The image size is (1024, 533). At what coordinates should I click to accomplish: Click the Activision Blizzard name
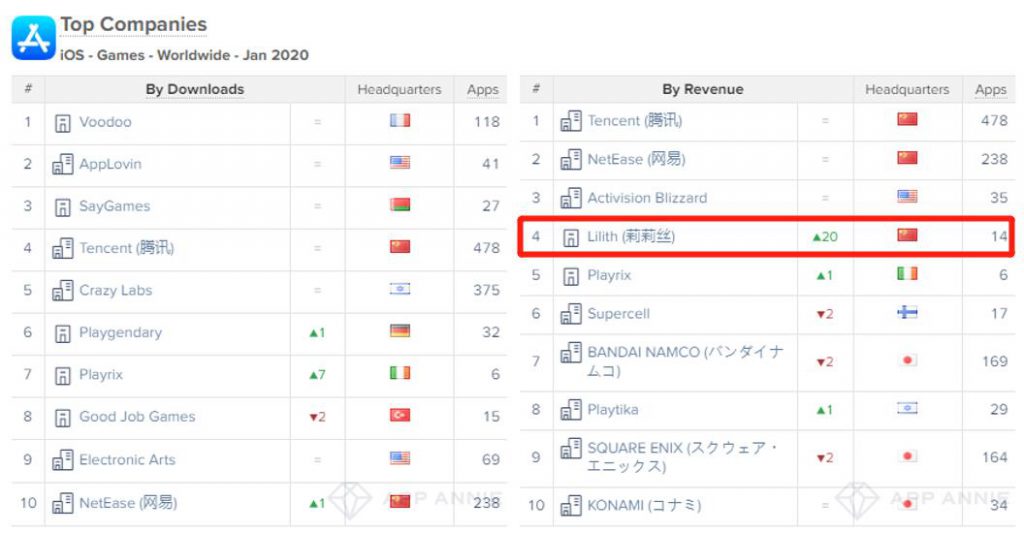[647, 198]
